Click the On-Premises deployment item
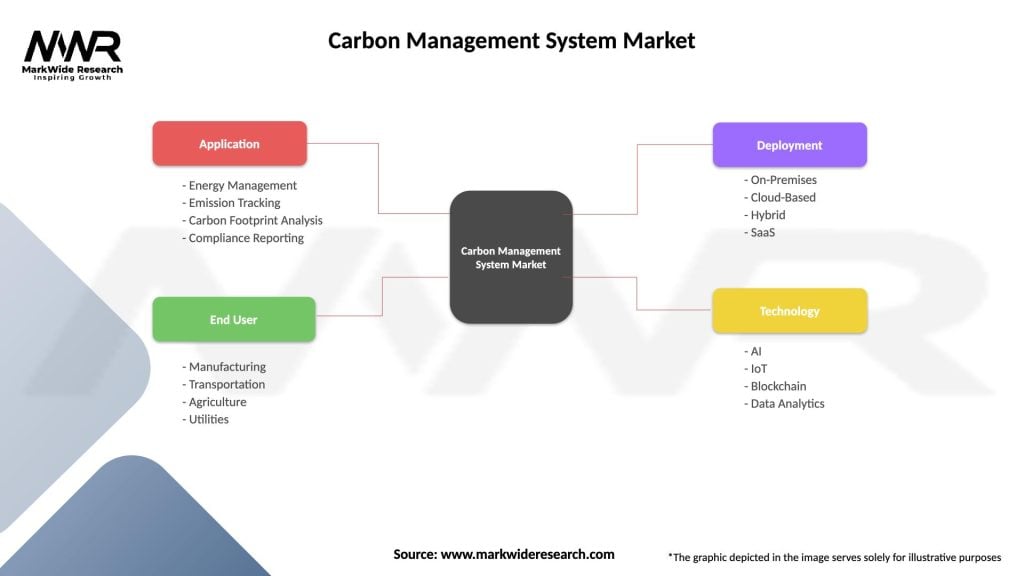Viewport: 1024px width, 576px height. (x=782, y=180)
